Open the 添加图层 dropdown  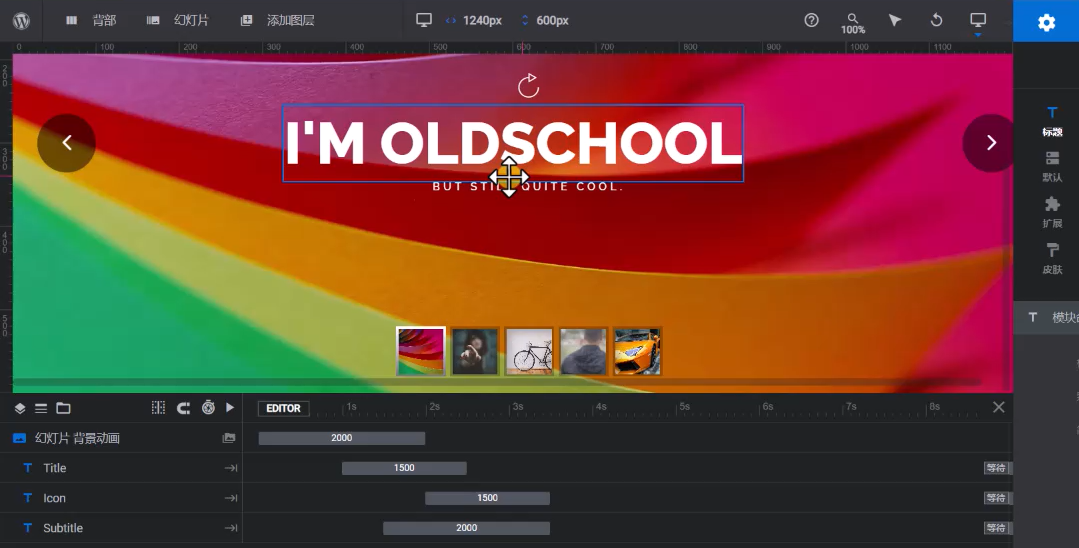[278, 20]
